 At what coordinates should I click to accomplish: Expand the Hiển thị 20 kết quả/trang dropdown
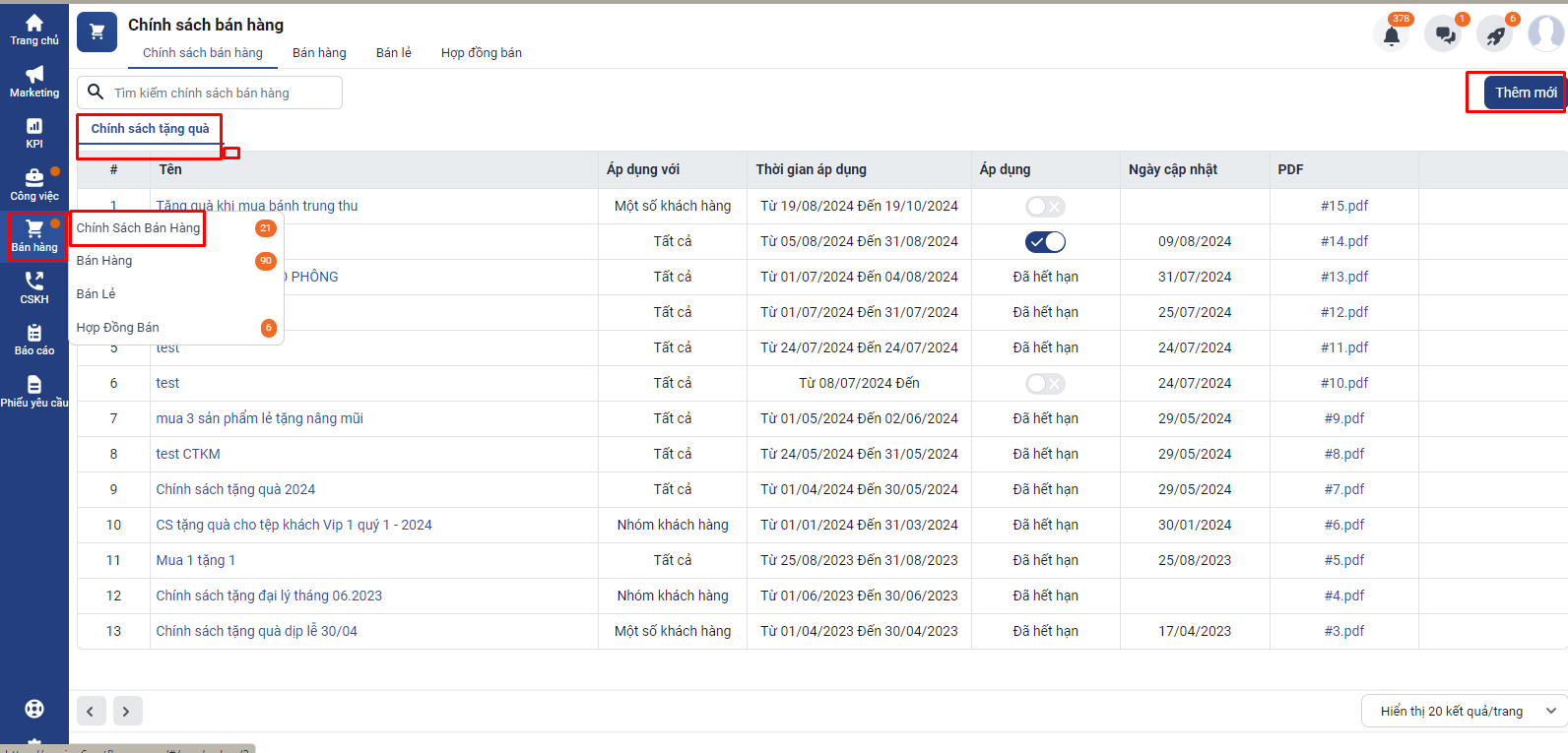[x=1464, y=711]
